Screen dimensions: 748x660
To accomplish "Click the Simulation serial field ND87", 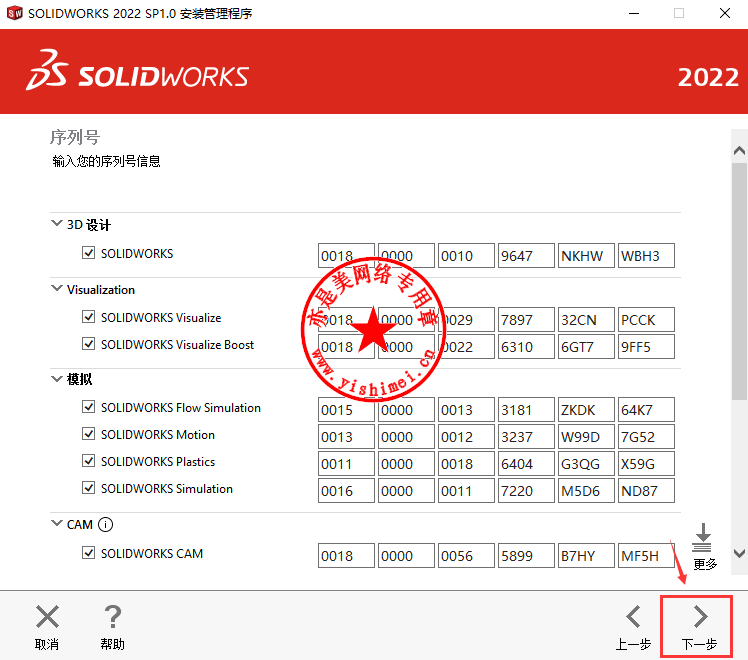I will (x=646, y=491).
